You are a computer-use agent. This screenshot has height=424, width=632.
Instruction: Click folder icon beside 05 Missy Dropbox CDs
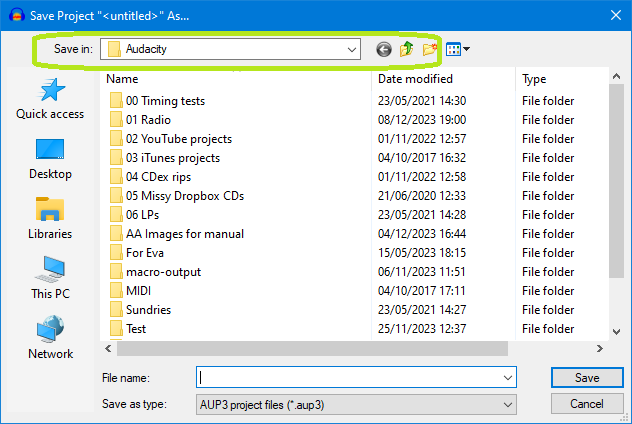pyautogui.click(x=116, y=196)
